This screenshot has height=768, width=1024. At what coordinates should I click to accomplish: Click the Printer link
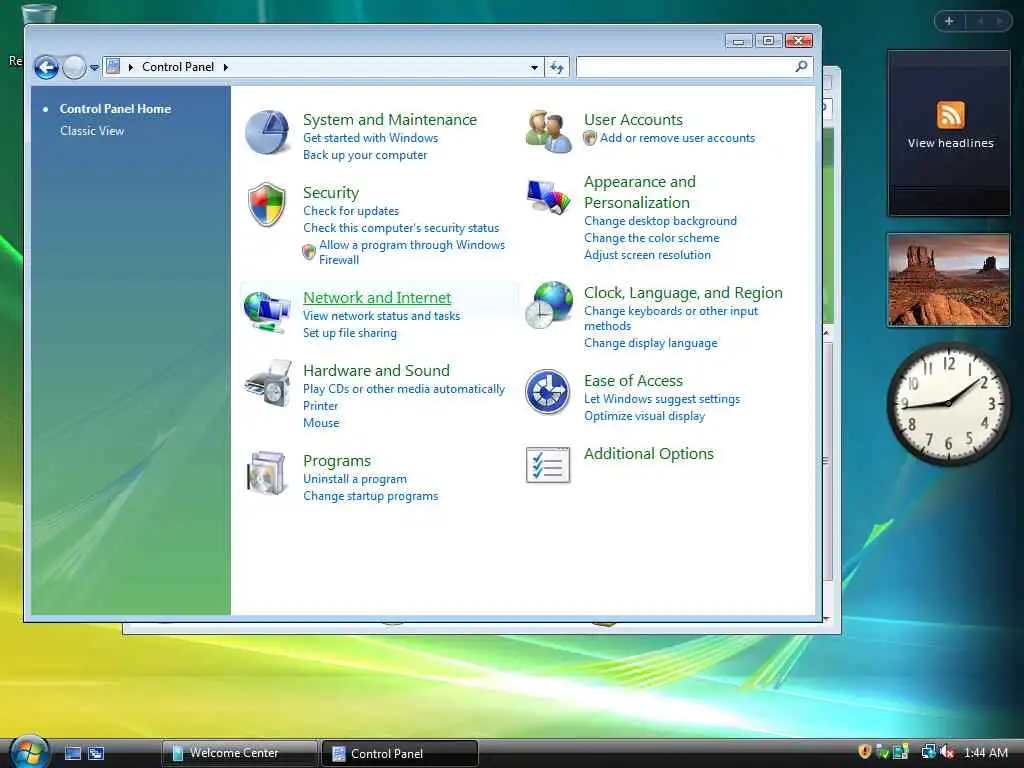(x=321, y=406)
